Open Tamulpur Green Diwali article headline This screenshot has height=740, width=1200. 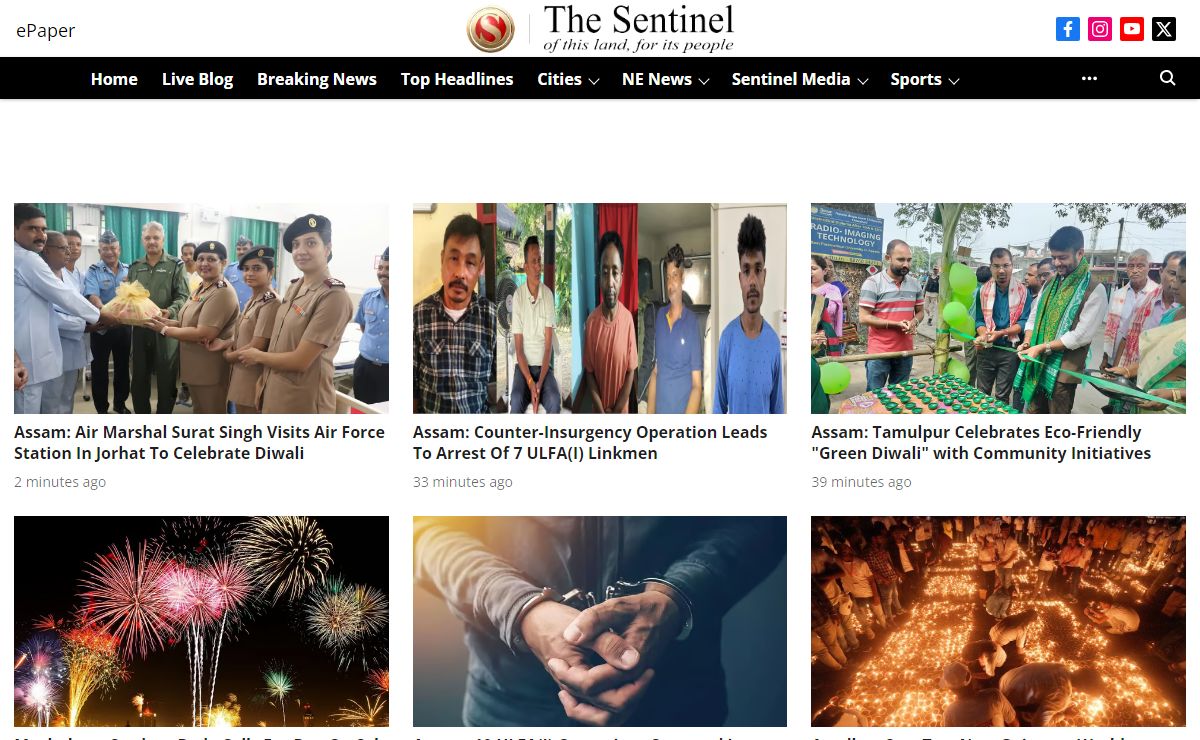(981, 443)
